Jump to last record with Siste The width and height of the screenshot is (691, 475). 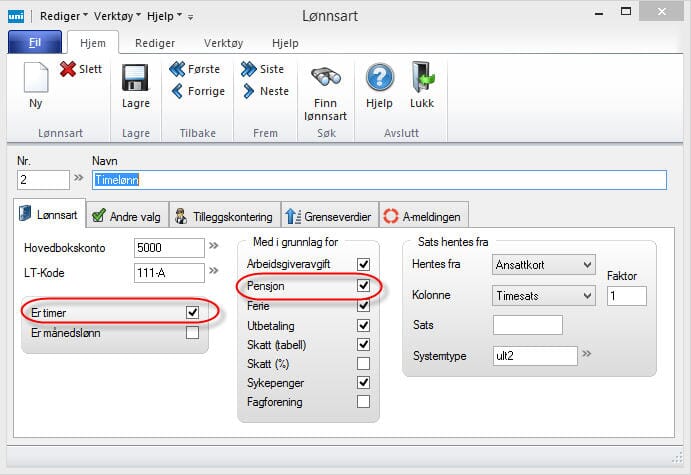point(249,69)
